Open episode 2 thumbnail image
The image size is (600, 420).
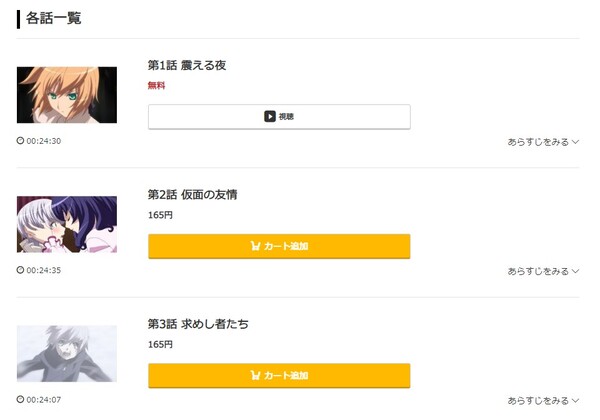[67, 224]
